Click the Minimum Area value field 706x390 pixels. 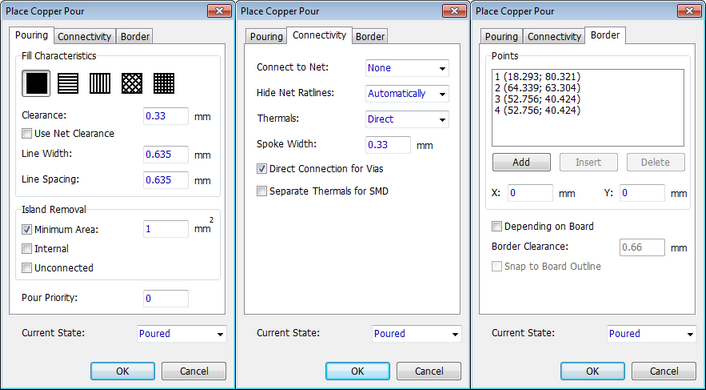(x=166, y=229)
